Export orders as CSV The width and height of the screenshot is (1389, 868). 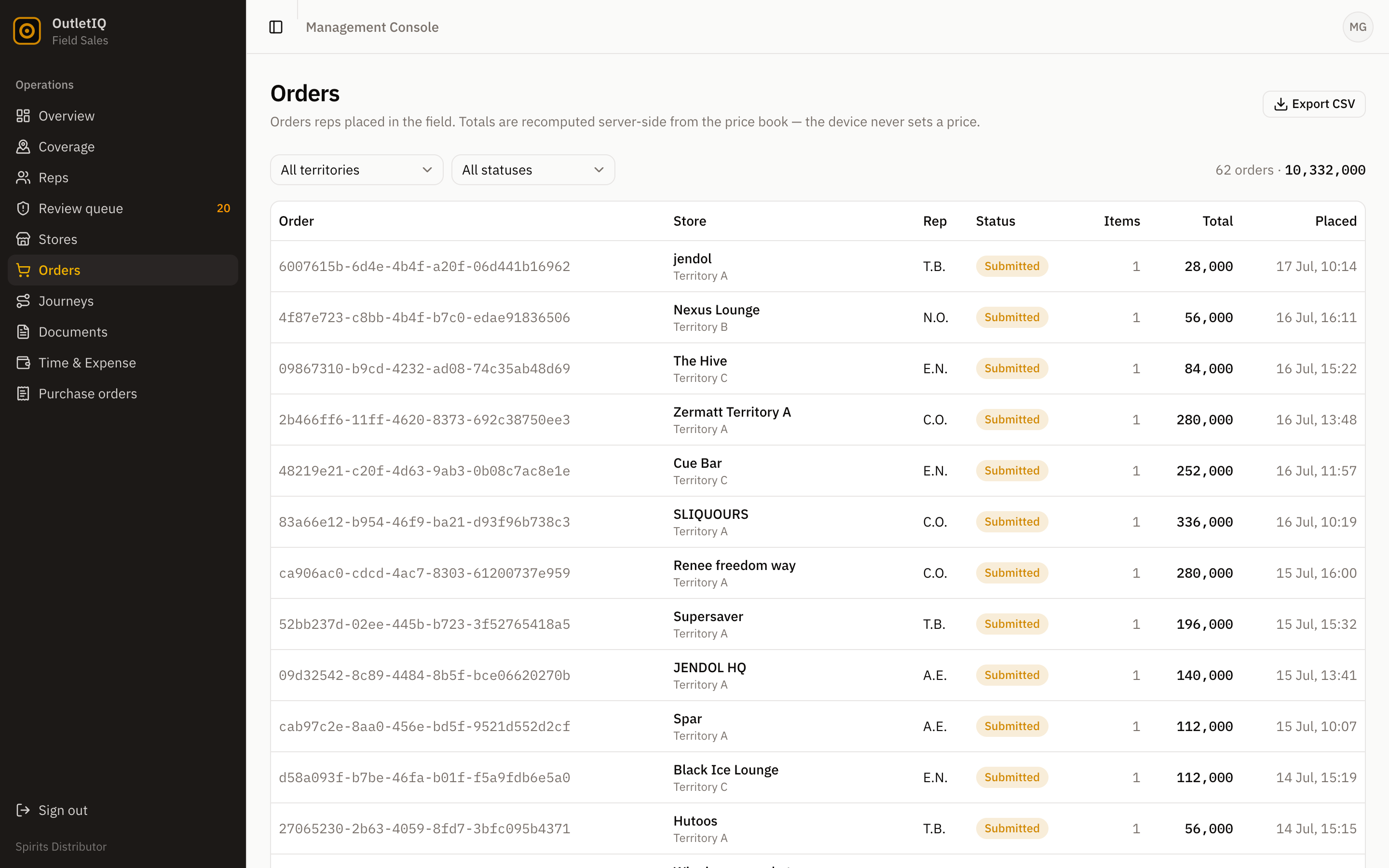click(x=1314, y=104)
